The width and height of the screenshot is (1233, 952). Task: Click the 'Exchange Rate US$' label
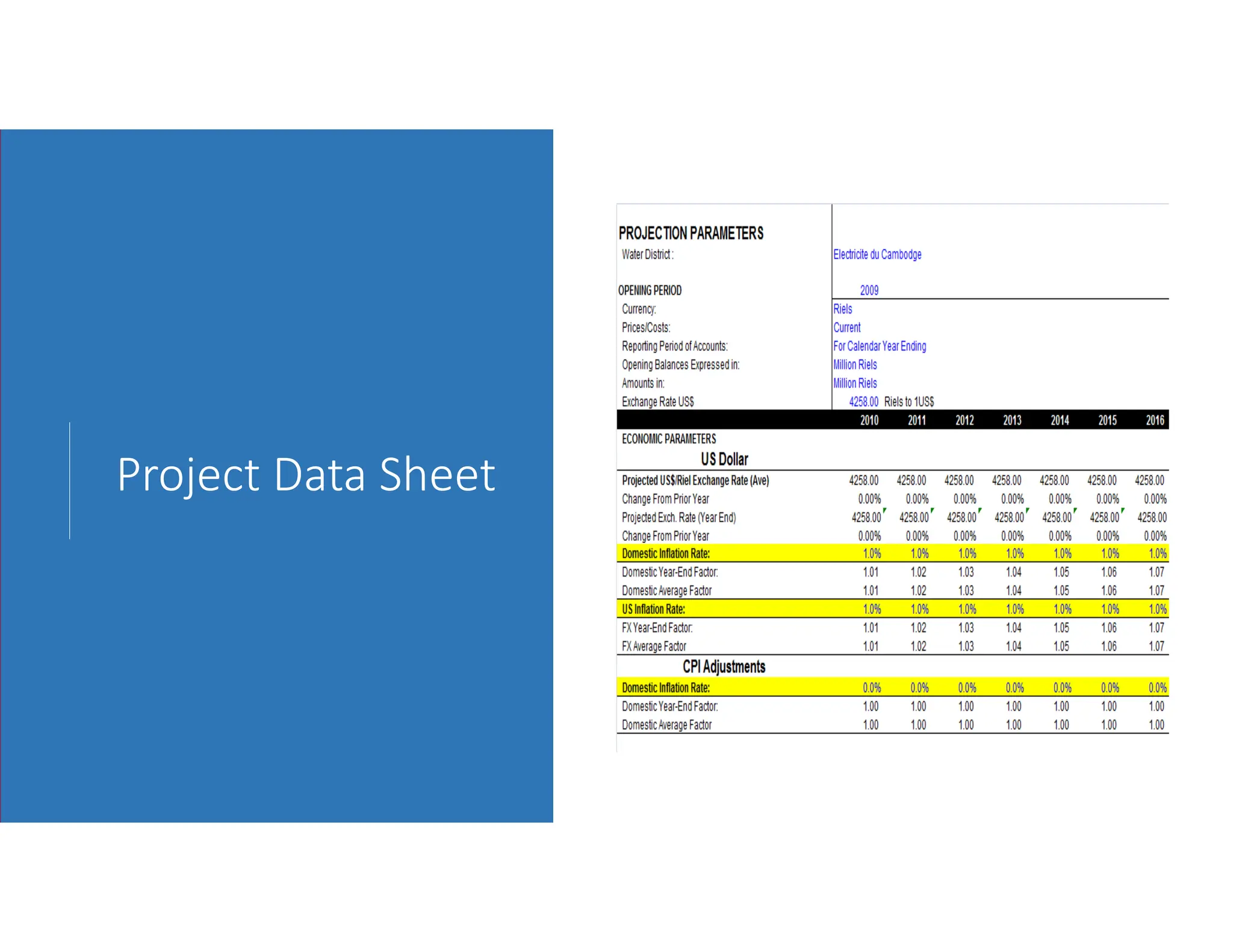pyautogui.click(x=658, y=402)
